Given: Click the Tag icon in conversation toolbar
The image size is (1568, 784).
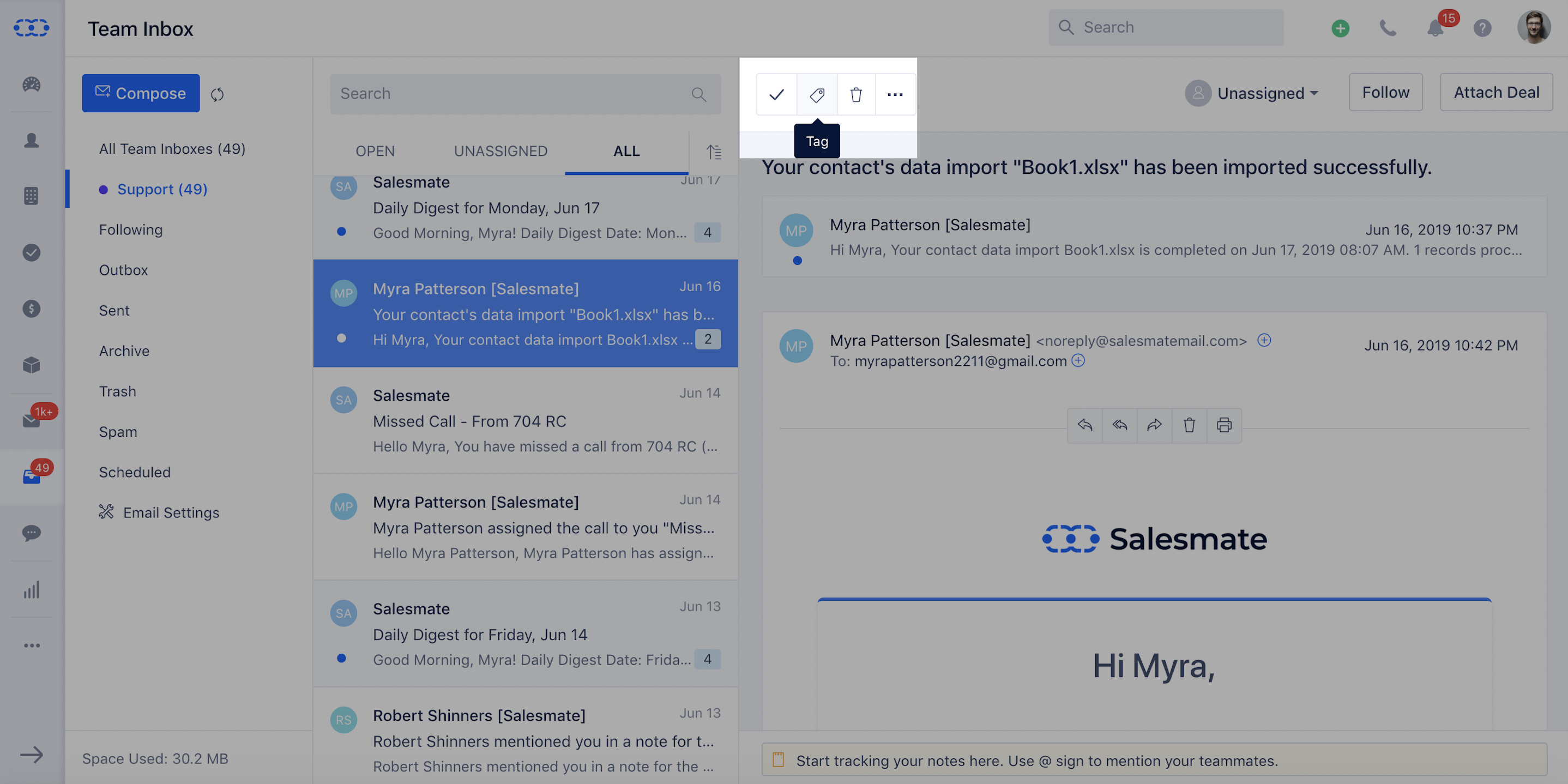Looking at the screenshot, I should (817, 94).
